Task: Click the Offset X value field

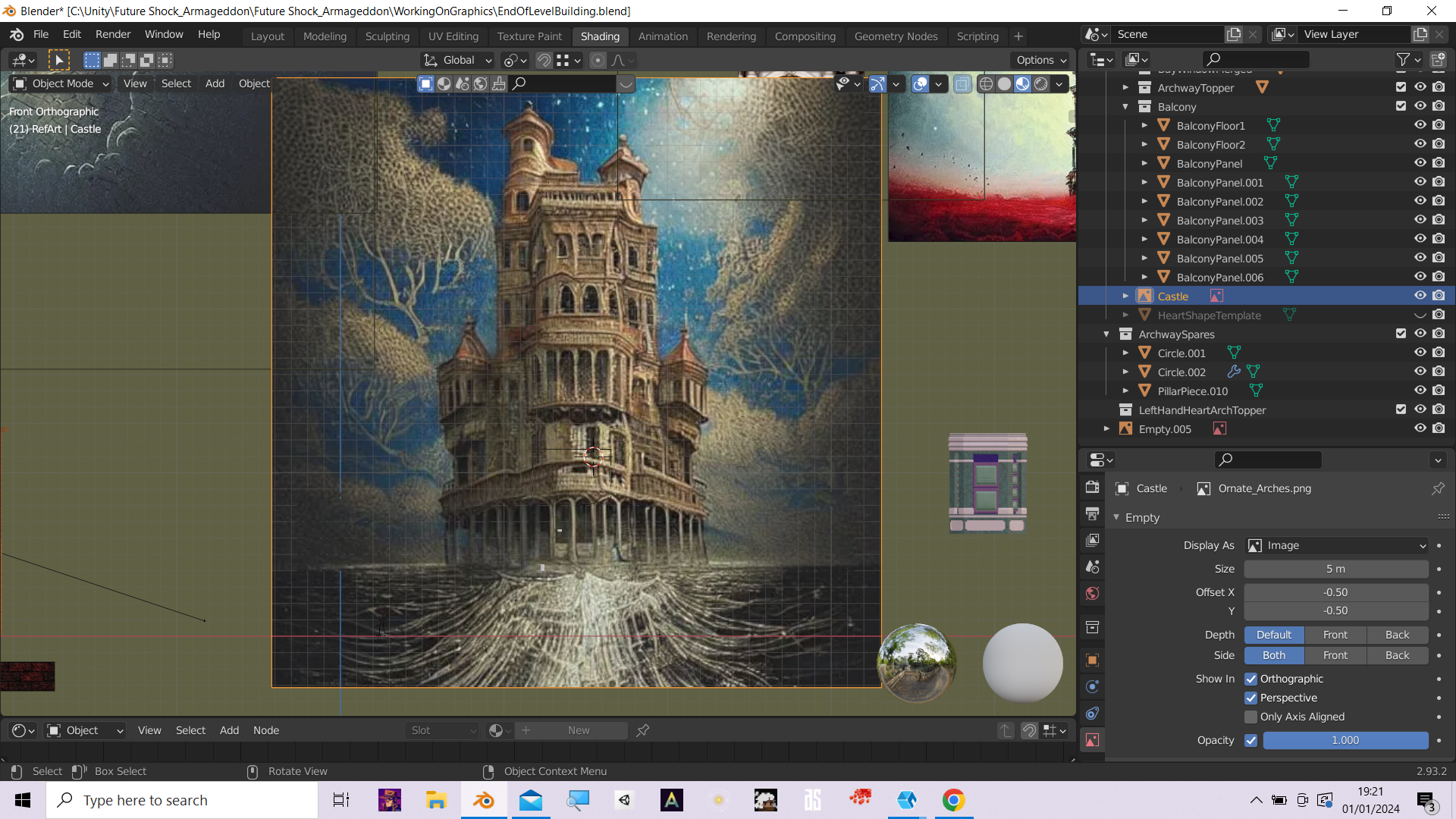Action: coord(1336,592)
